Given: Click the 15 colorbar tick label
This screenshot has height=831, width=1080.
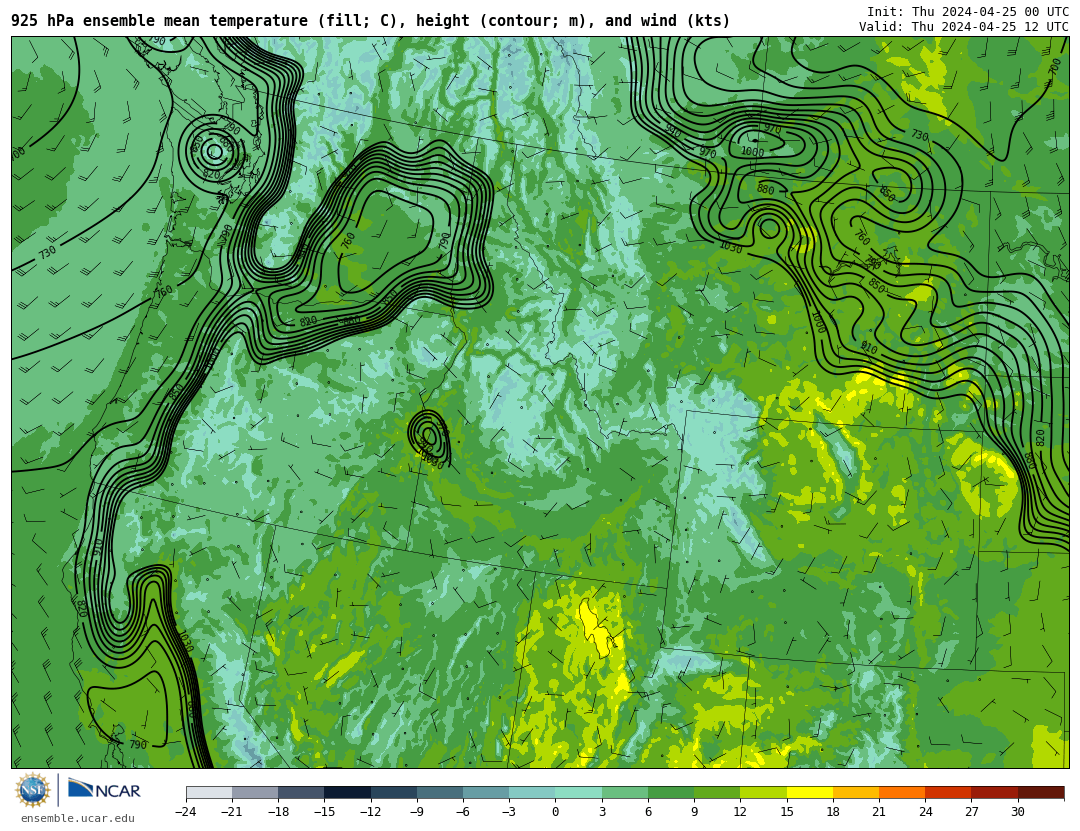Looking at the screenshot, I should [x=787, y=812].
